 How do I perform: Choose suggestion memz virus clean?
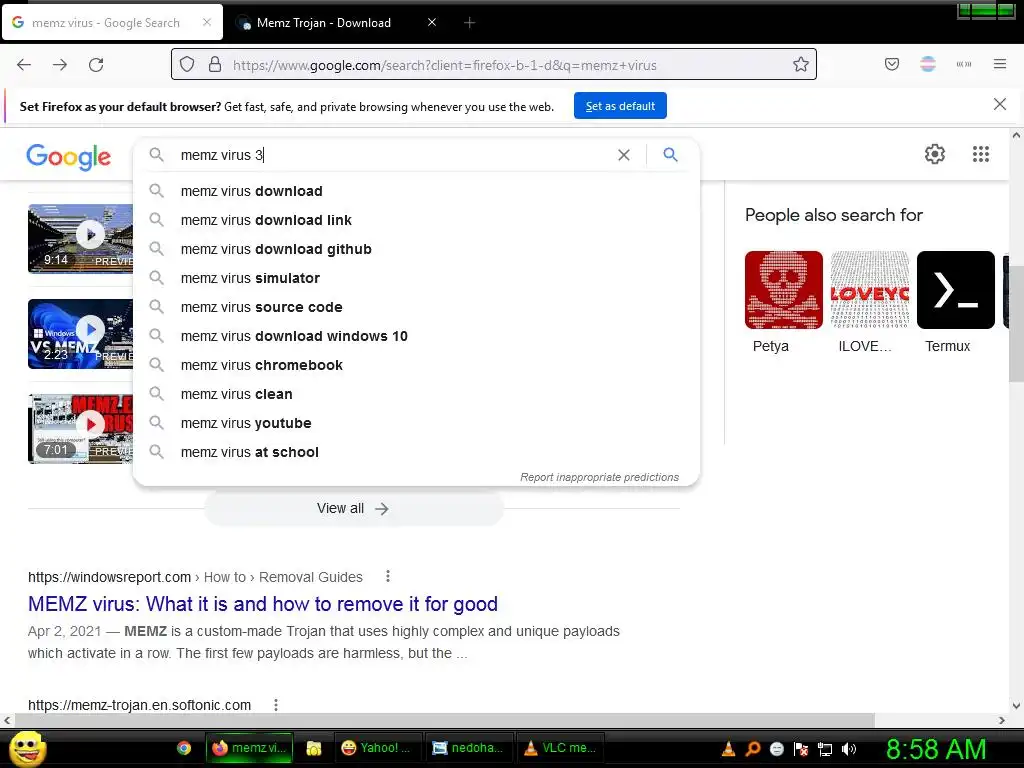416,394
